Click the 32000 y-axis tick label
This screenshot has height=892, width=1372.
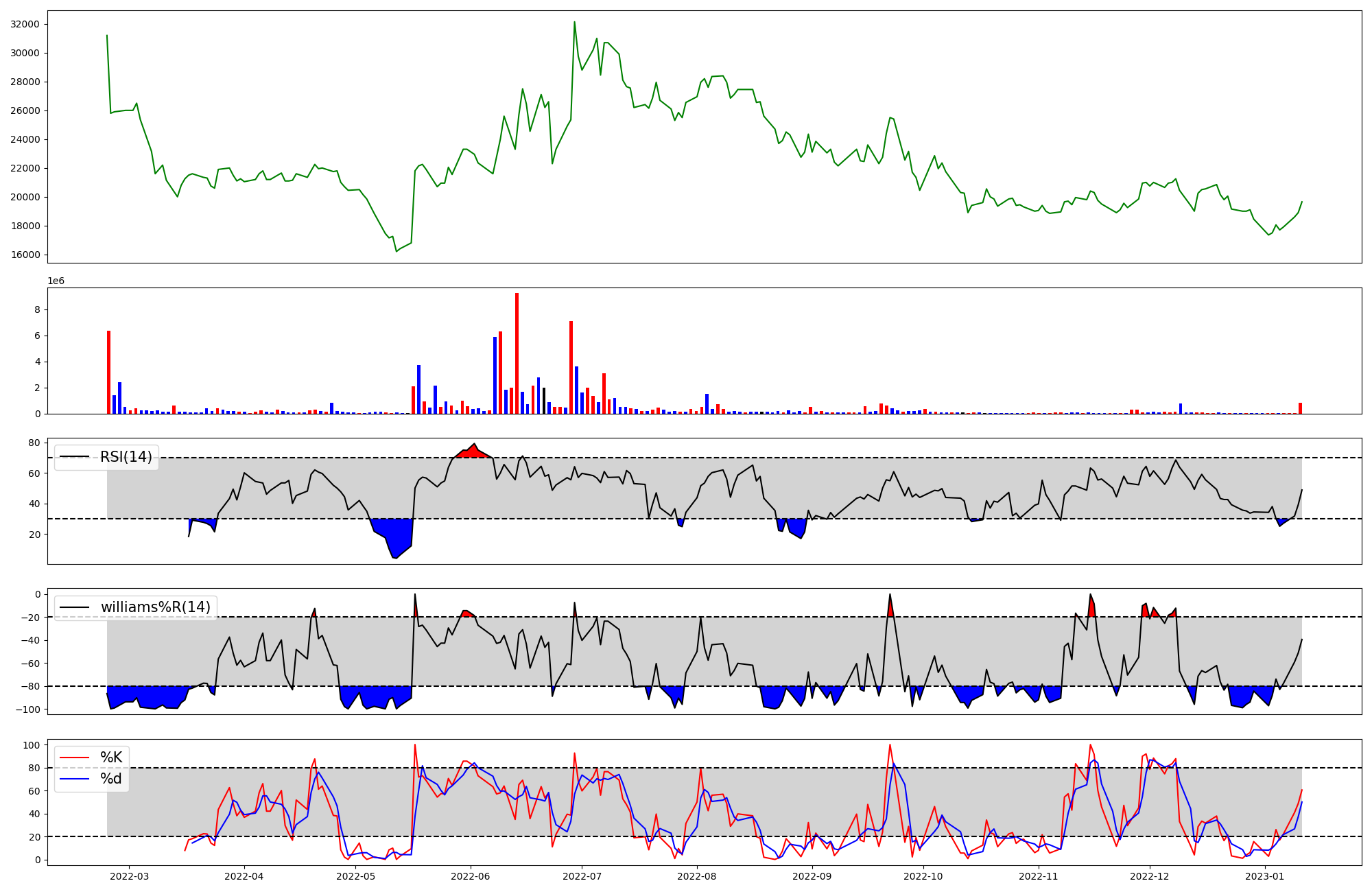coord(25,24)
